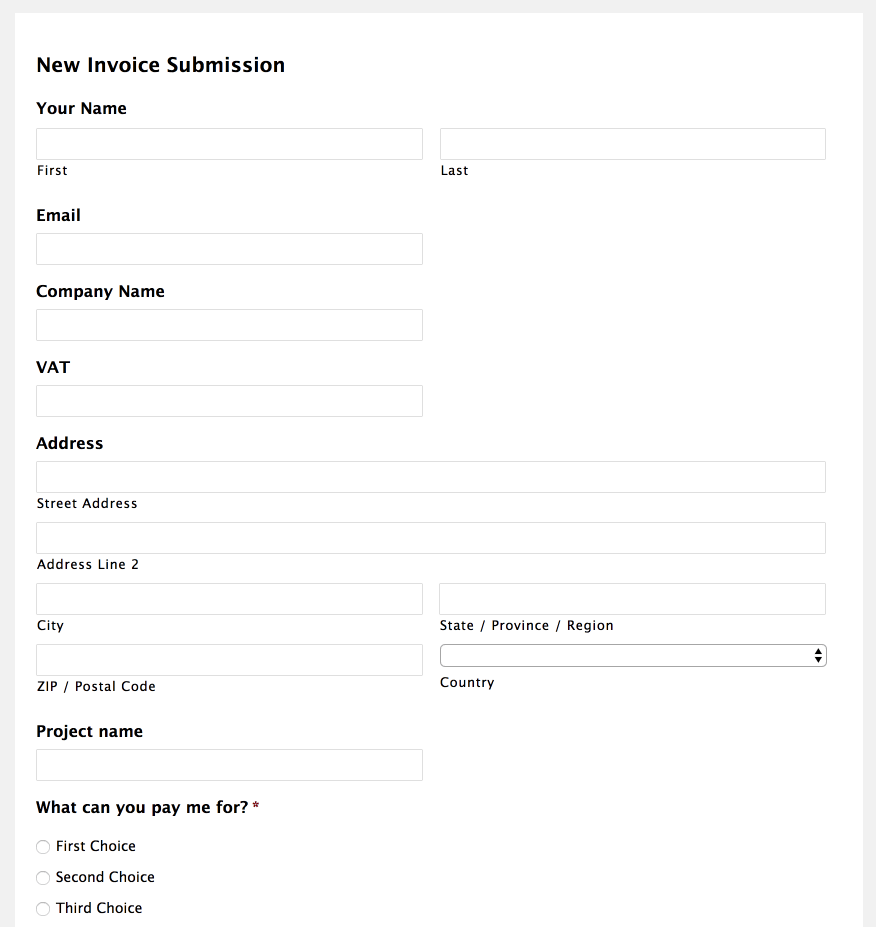Click the Email field label
Image resolution: width=876 pixels, height=927 pixels.
click(x=58, y=215)
